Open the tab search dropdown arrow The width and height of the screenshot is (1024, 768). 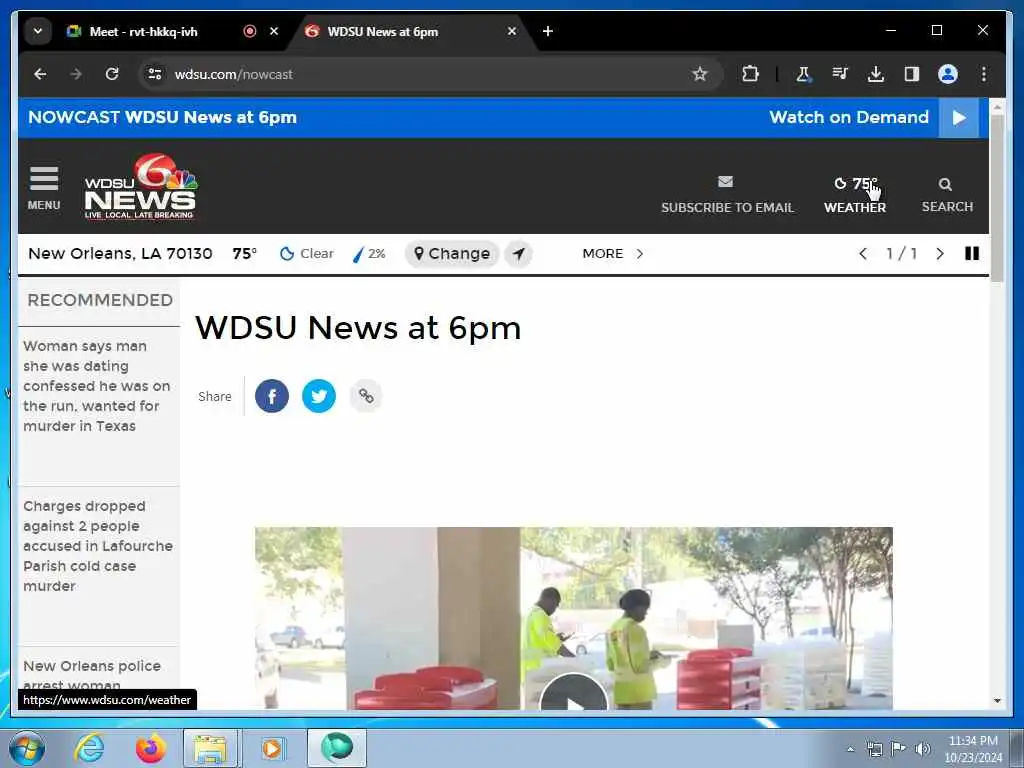[38, 31]
